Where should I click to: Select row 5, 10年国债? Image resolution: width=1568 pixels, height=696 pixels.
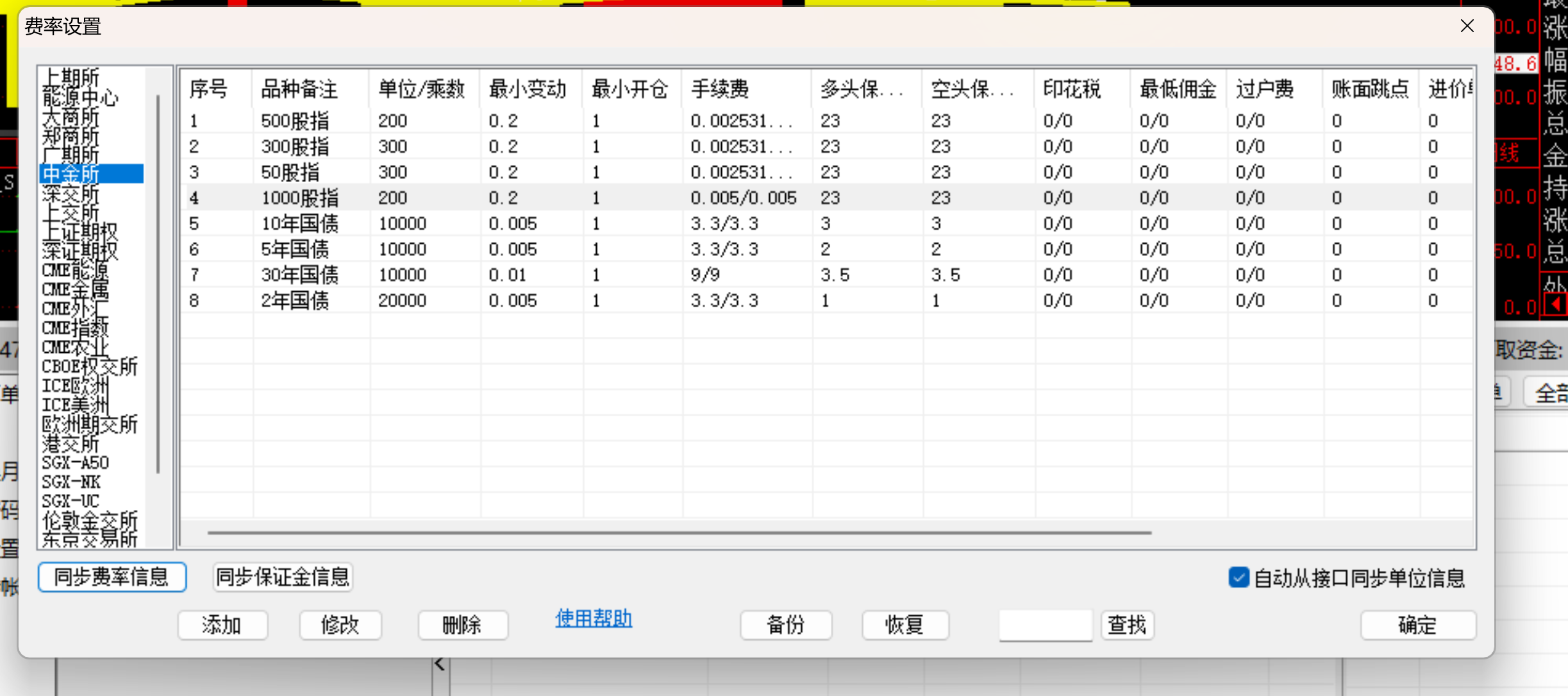300,223
